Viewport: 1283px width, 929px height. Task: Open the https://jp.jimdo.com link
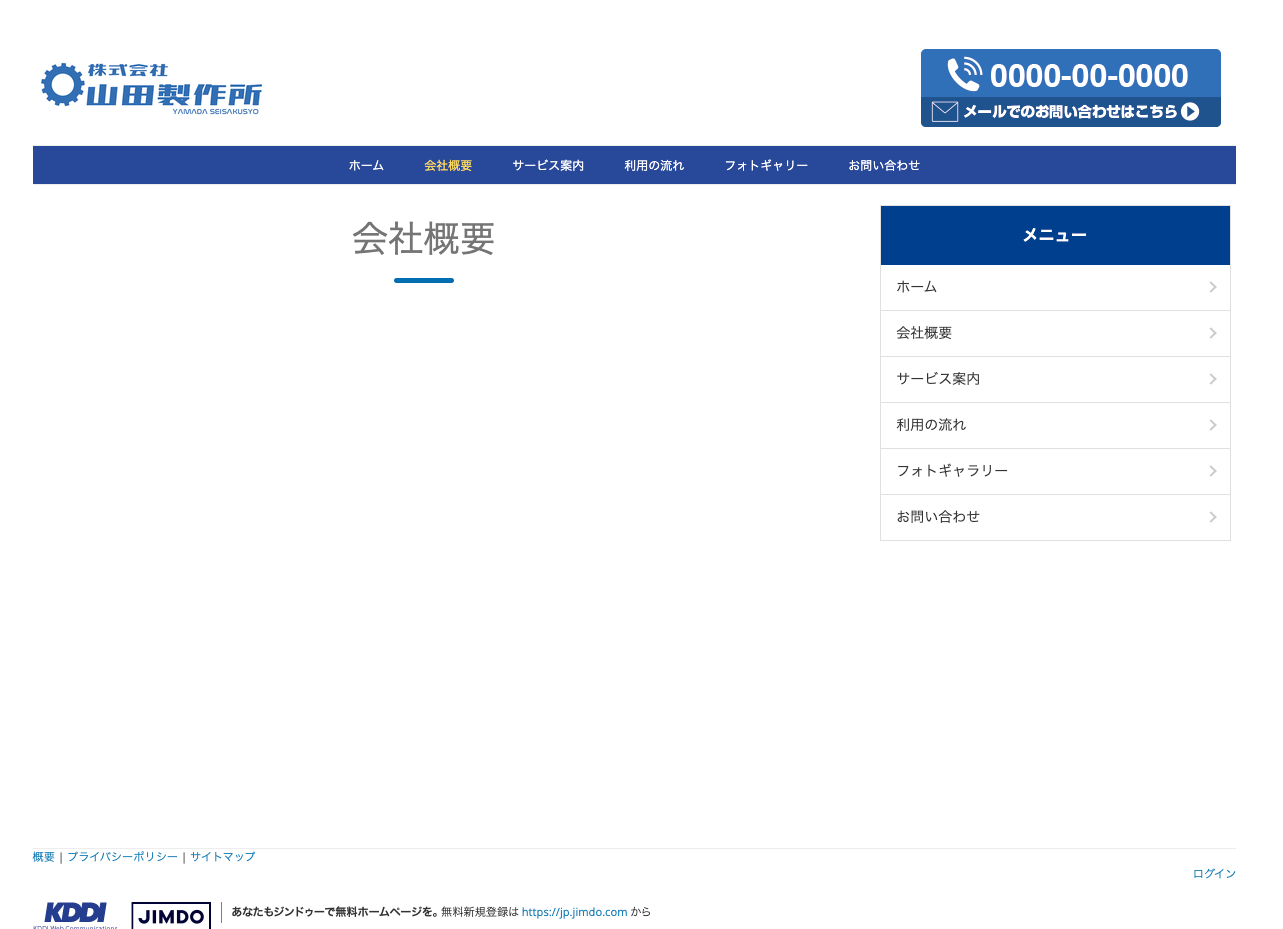(574, 912)
